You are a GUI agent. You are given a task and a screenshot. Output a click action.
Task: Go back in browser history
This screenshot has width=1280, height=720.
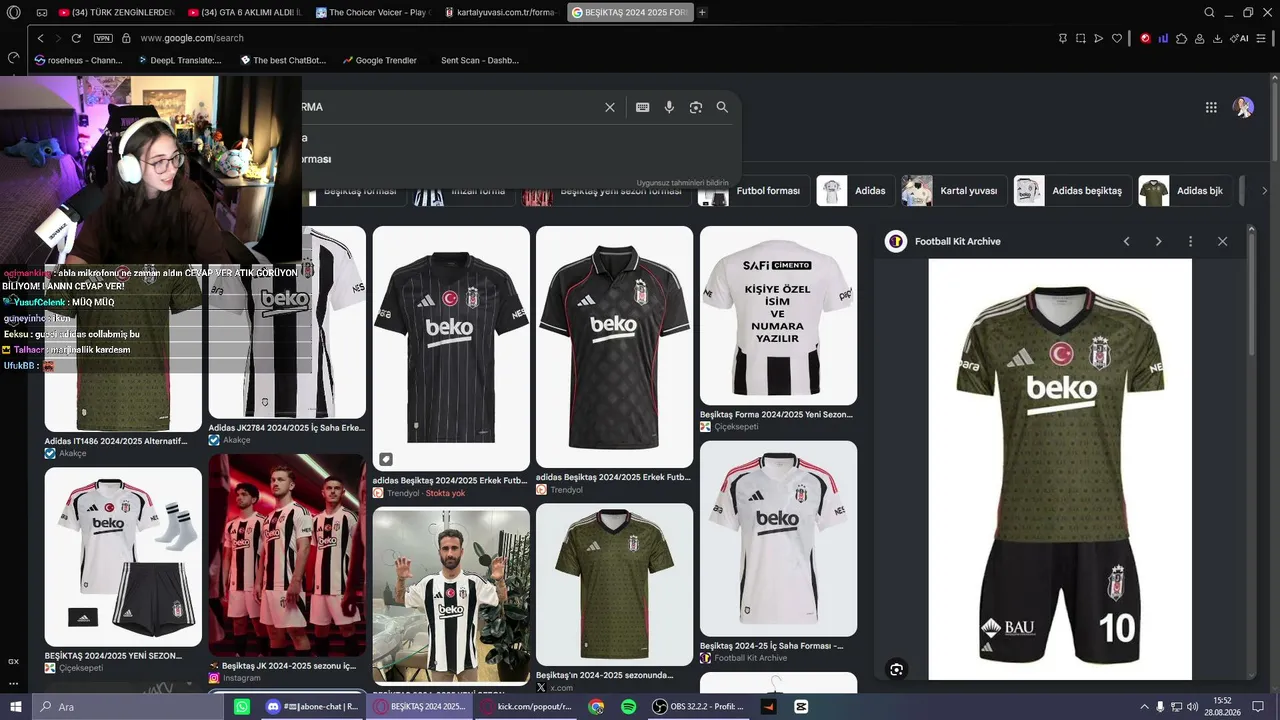(x=41, y=38)
